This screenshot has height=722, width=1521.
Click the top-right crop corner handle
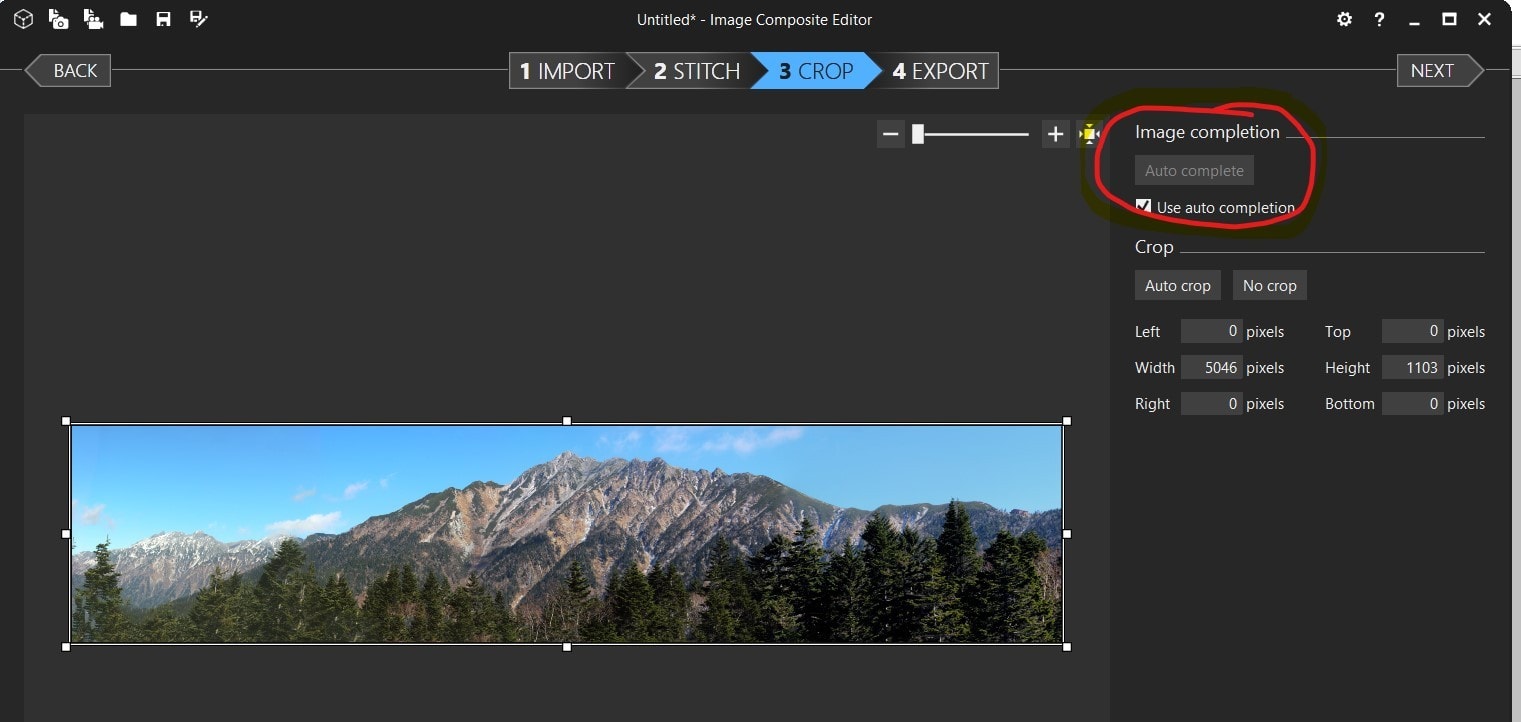(x=1067, y=421)
